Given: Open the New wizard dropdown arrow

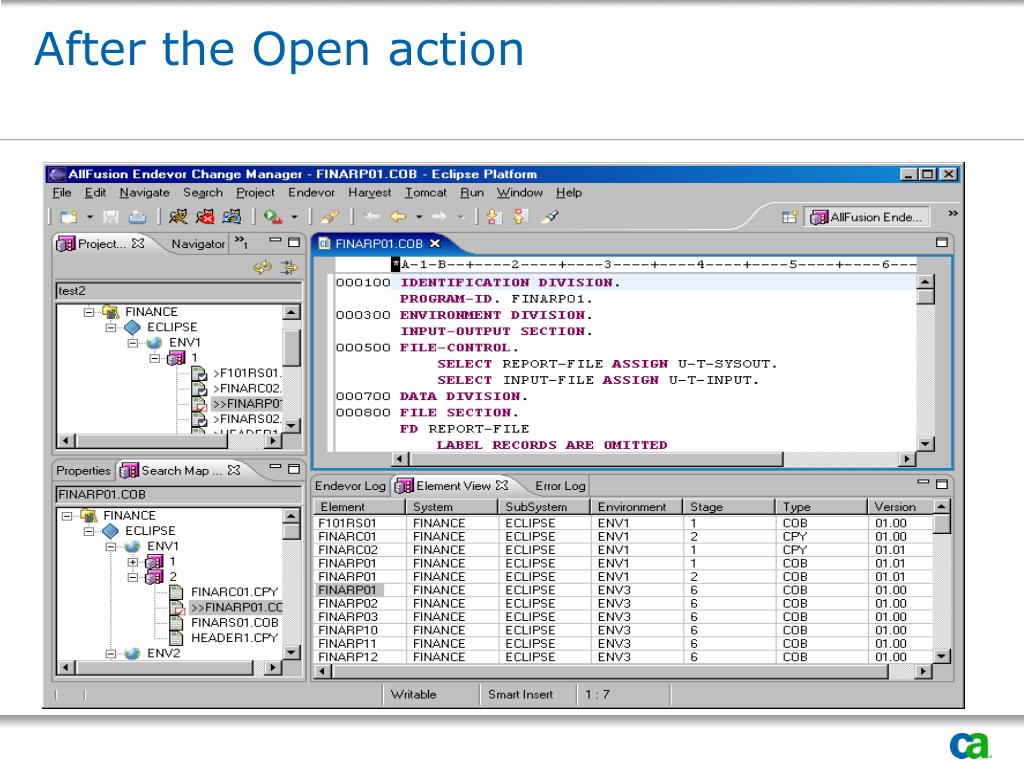Looking at the screenshot, I should pos(90,217).
